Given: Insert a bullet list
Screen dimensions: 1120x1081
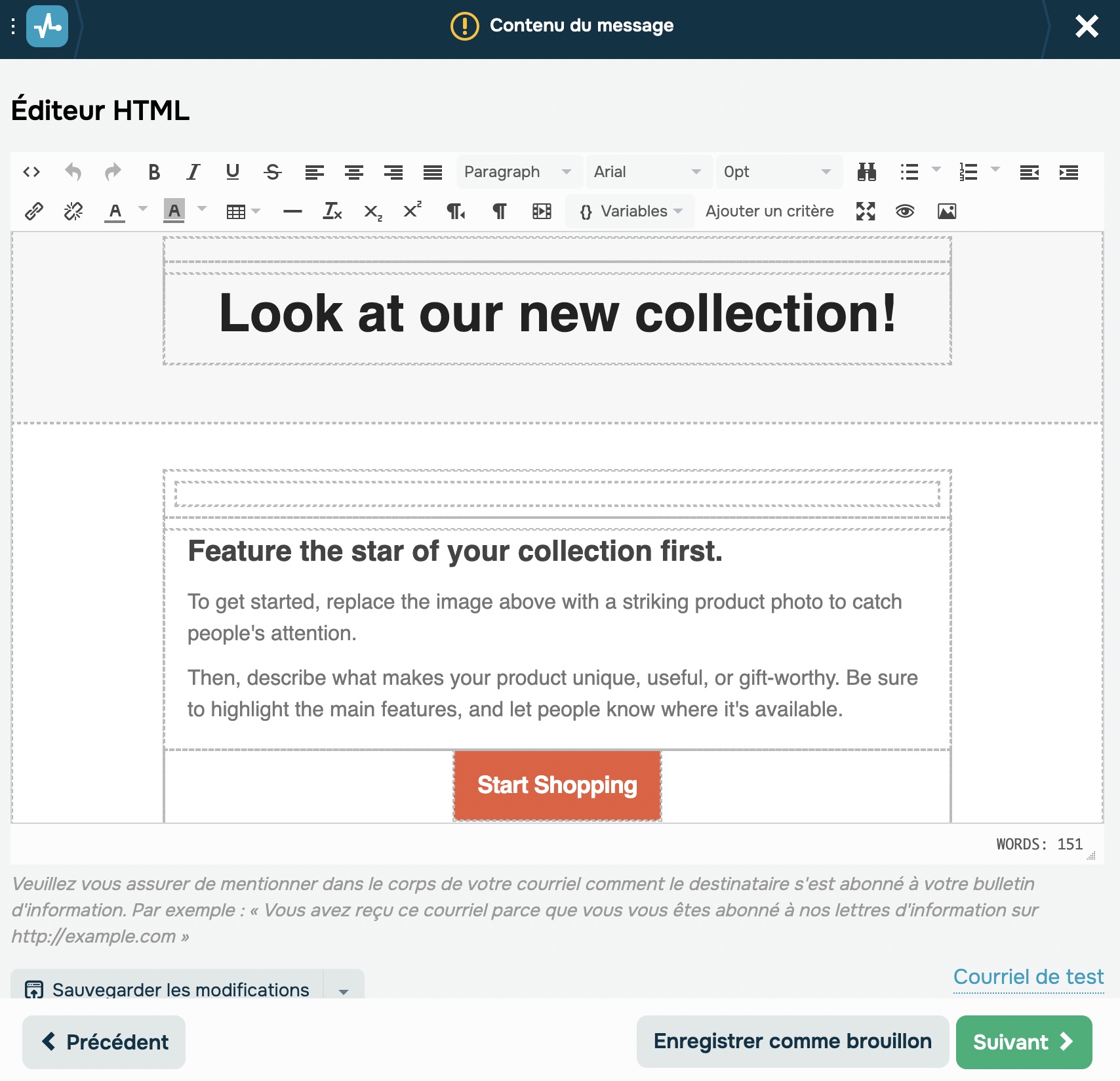Looking at the screenshot, I should [x=910, y=172].
